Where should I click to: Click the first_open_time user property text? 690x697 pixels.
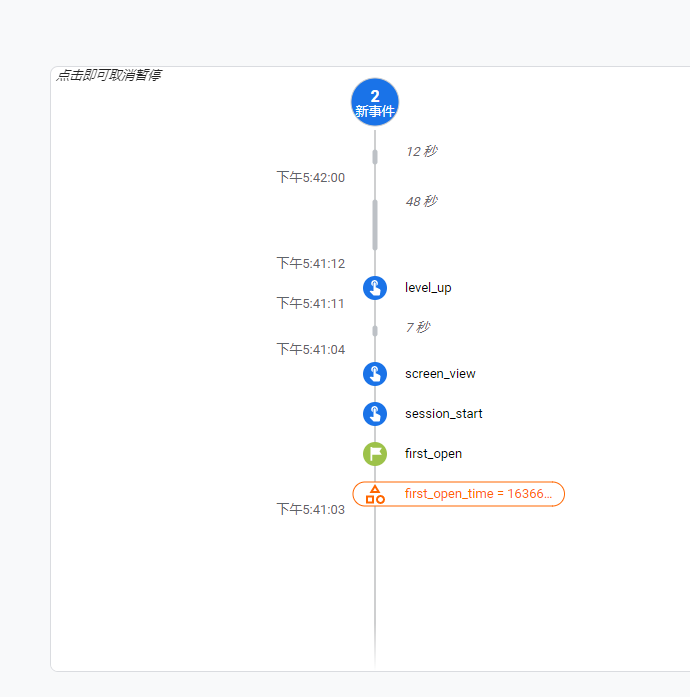coord(478,494)
